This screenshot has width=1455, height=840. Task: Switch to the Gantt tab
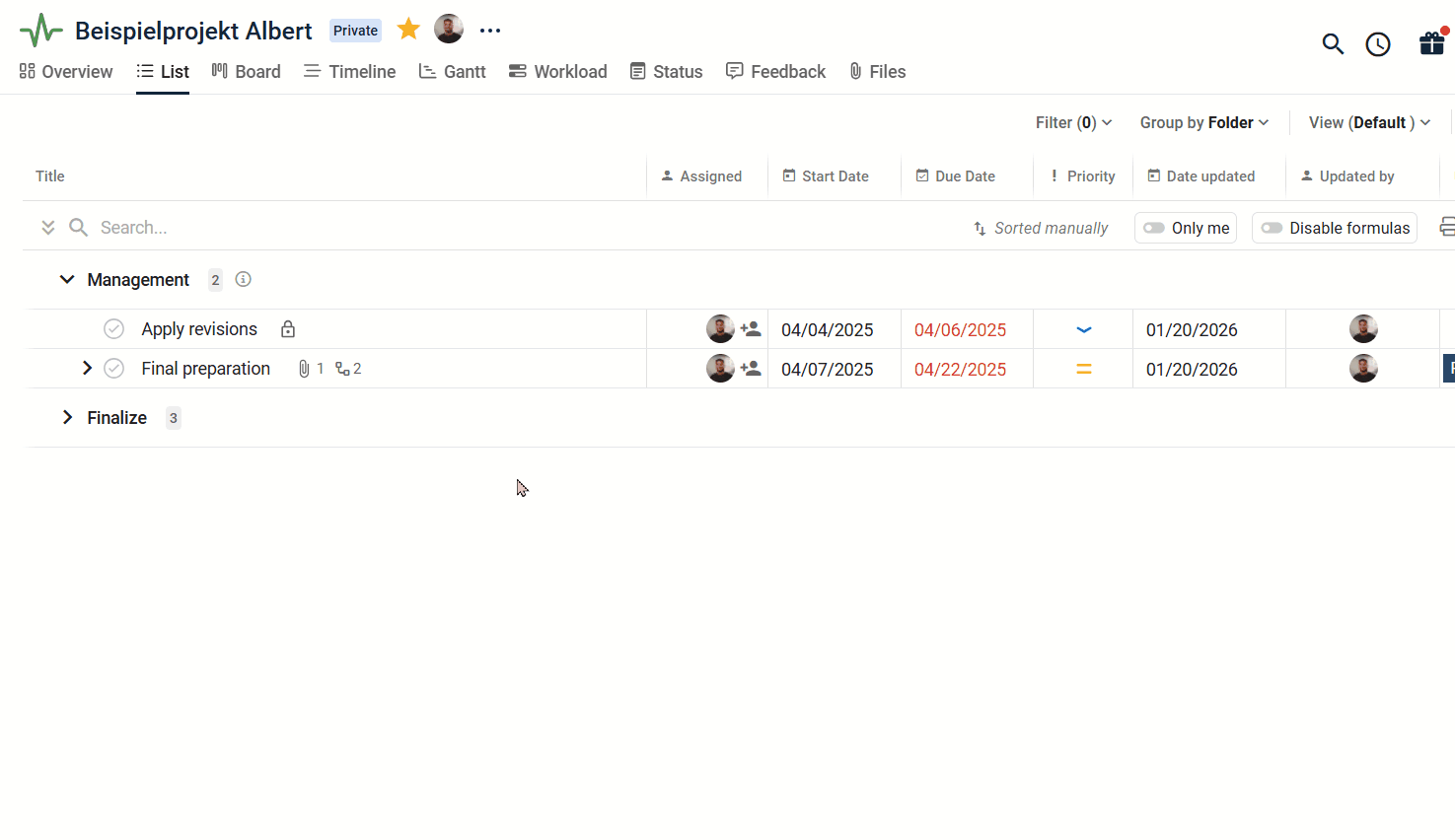pos(453,72)
